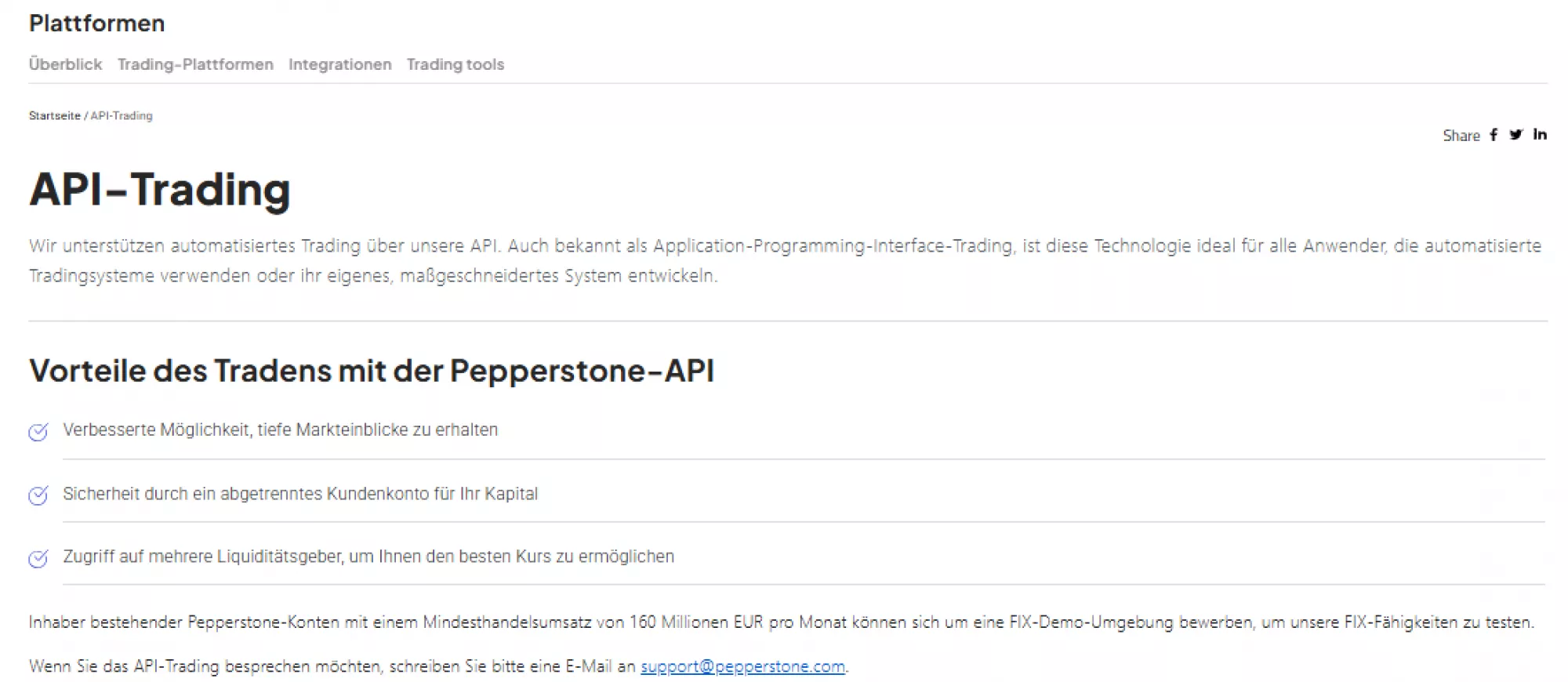Click checkmark icon beside 'Verbesserte Möglichkeit'
The image size is (1568, 682).
38,432
